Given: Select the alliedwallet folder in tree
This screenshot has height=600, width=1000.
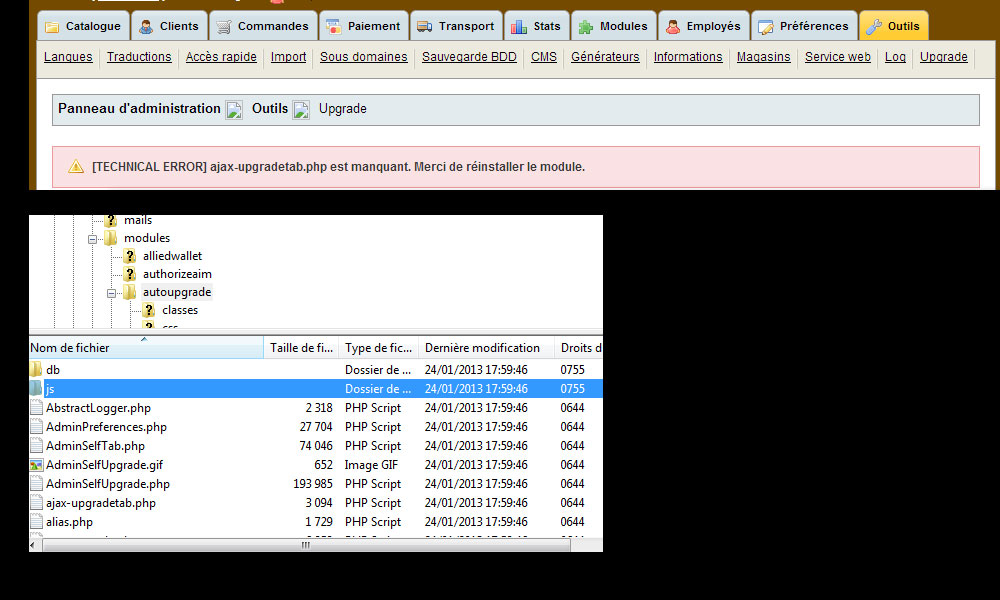Looking at the screenshot, I should [172, 256].
